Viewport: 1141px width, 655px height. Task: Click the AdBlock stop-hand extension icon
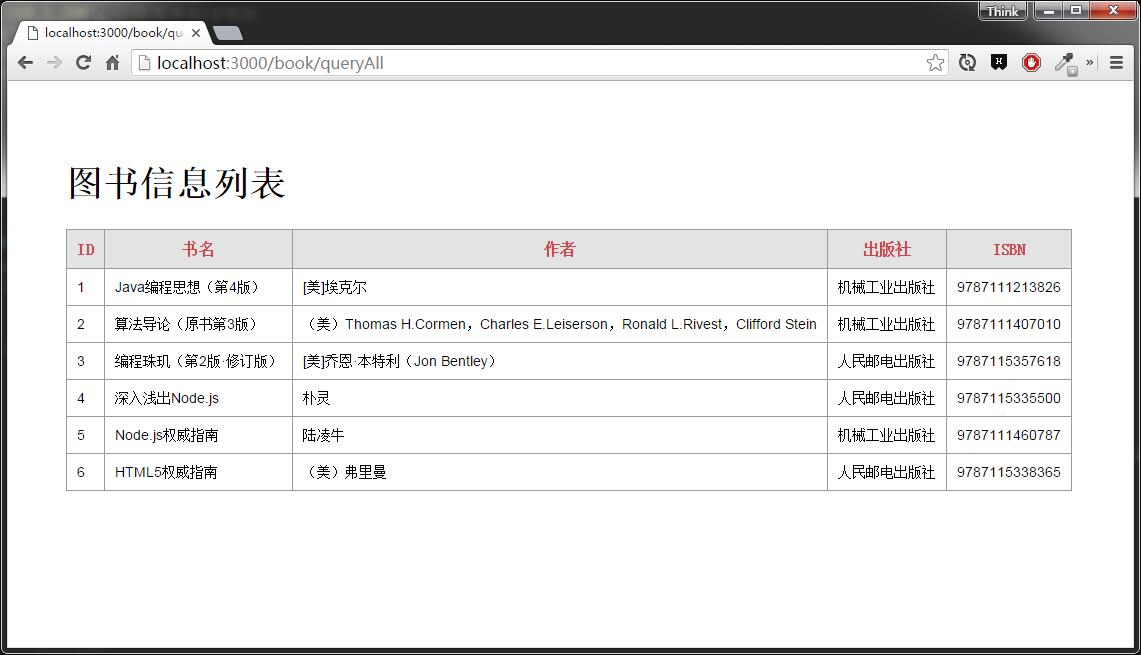pyautogui.click(x=1030, y=62)
